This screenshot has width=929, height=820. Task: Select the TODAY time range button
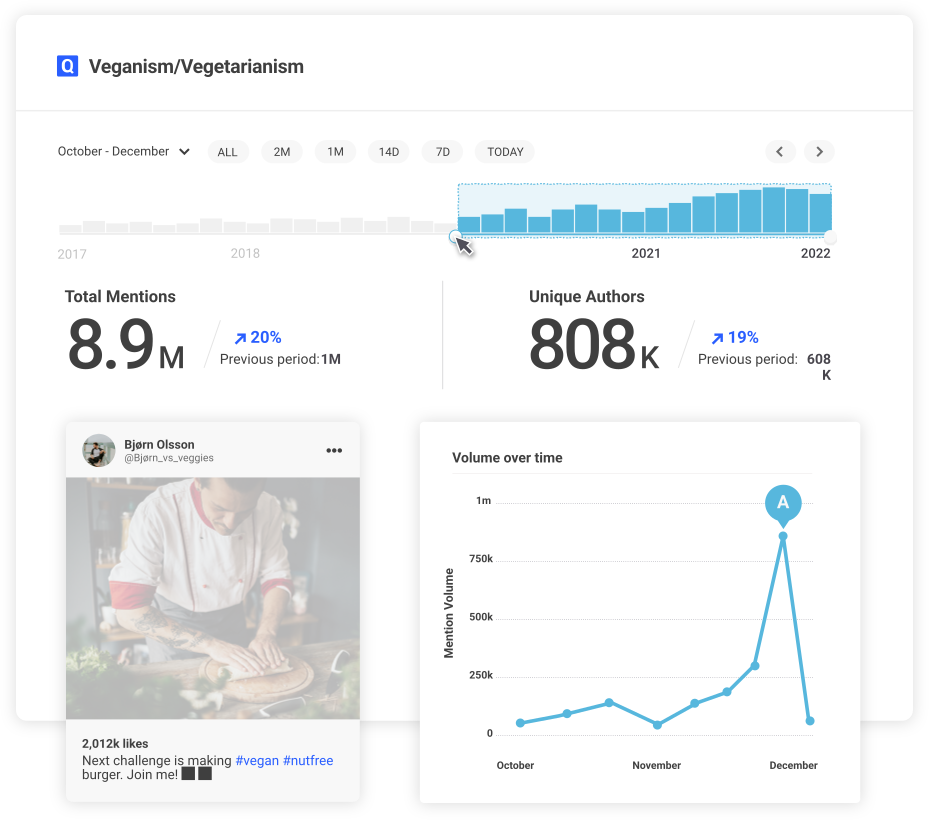505,152
